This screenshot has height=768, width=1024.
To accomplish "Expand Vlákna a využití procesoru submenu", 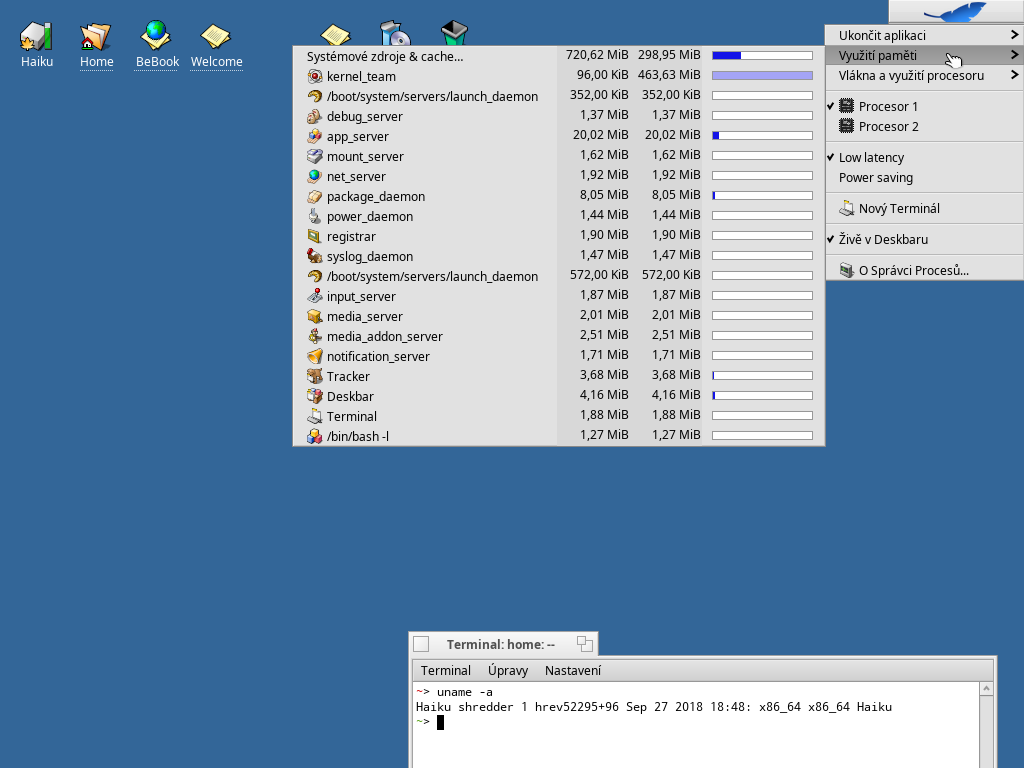I will [x=924, y=76].
